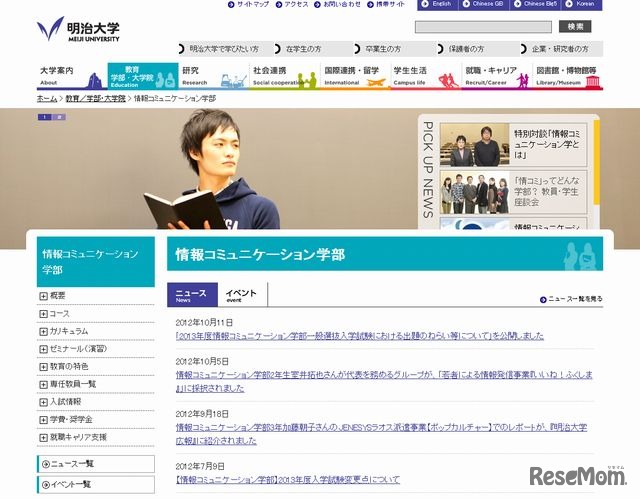640x499 pixels.
Task: Open the お問い合わせ link
Action: point(338,4)
